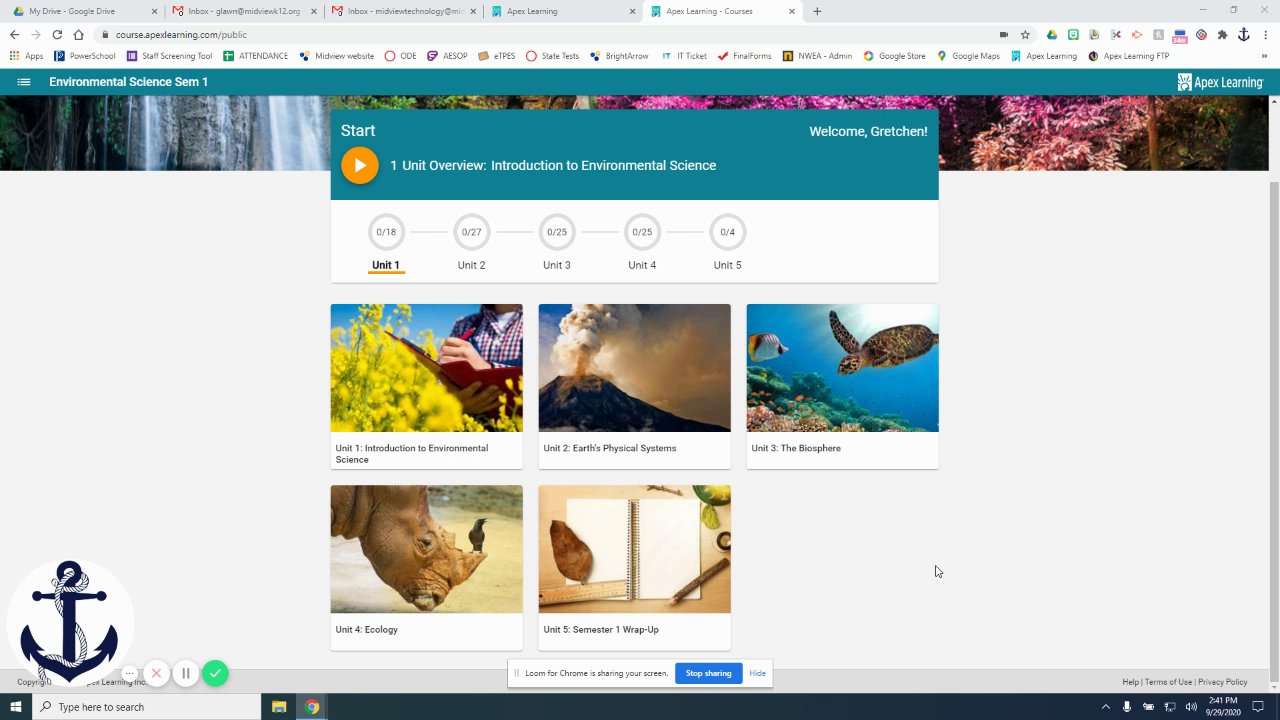Open File Explorer from the taskbar

279,707
